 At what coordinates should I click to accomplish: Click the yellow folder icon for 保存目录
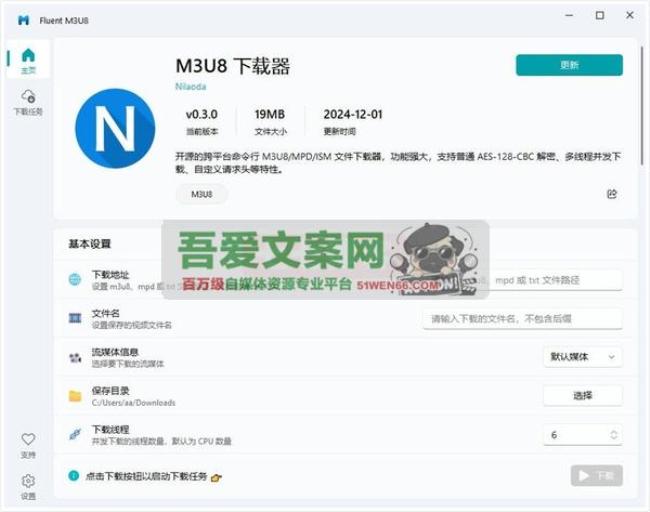pos(75,396)
